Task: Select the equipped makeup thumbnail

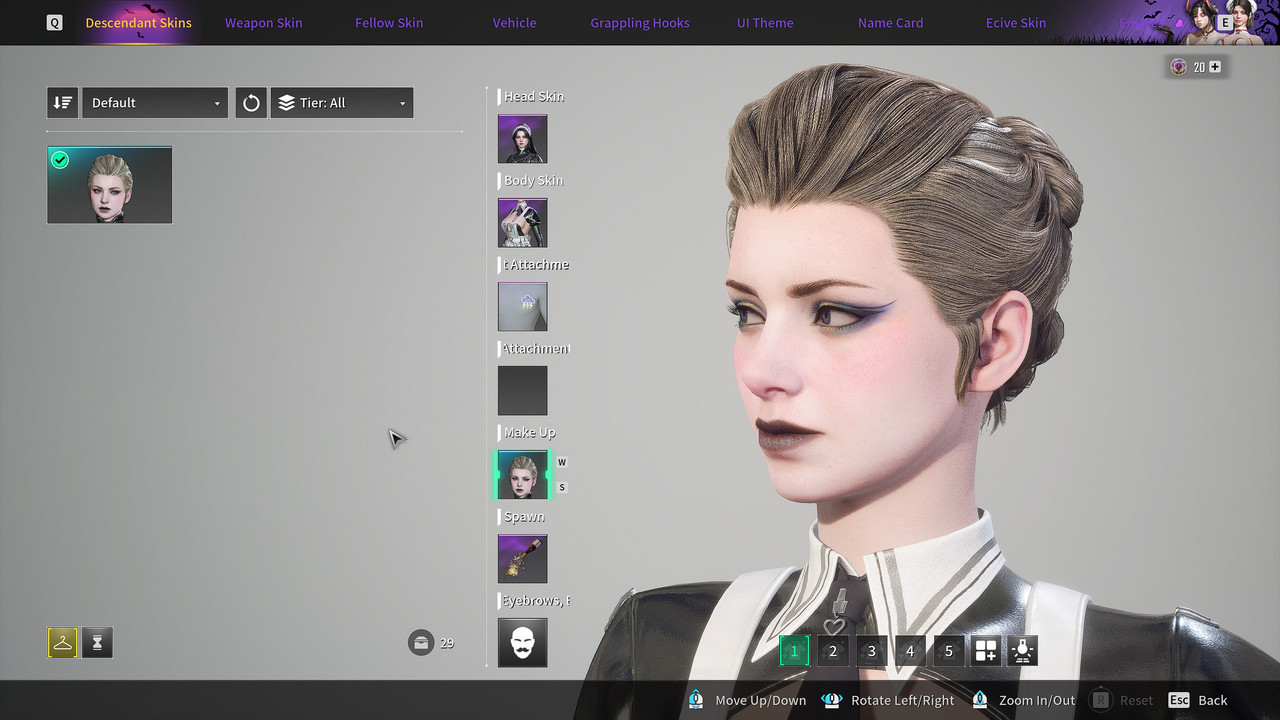Action: [x=109, y=185]
